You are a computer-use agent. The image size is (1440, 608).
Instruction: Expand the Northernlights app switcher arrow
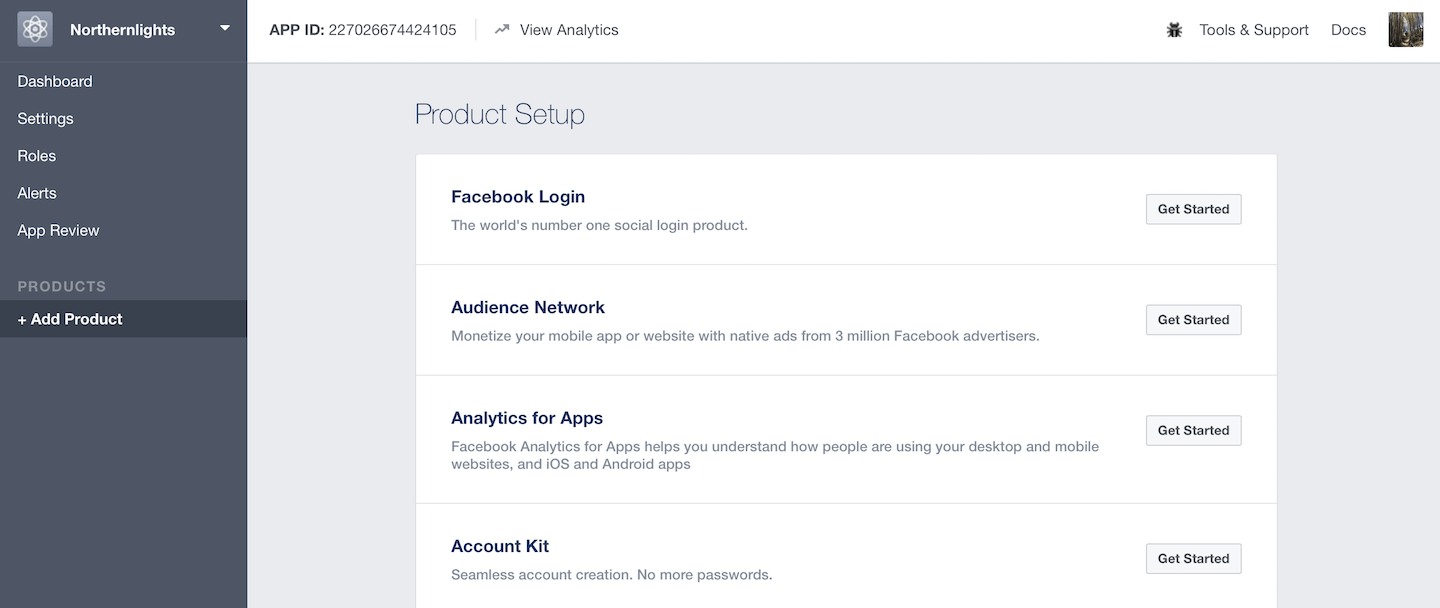point(225,28)
